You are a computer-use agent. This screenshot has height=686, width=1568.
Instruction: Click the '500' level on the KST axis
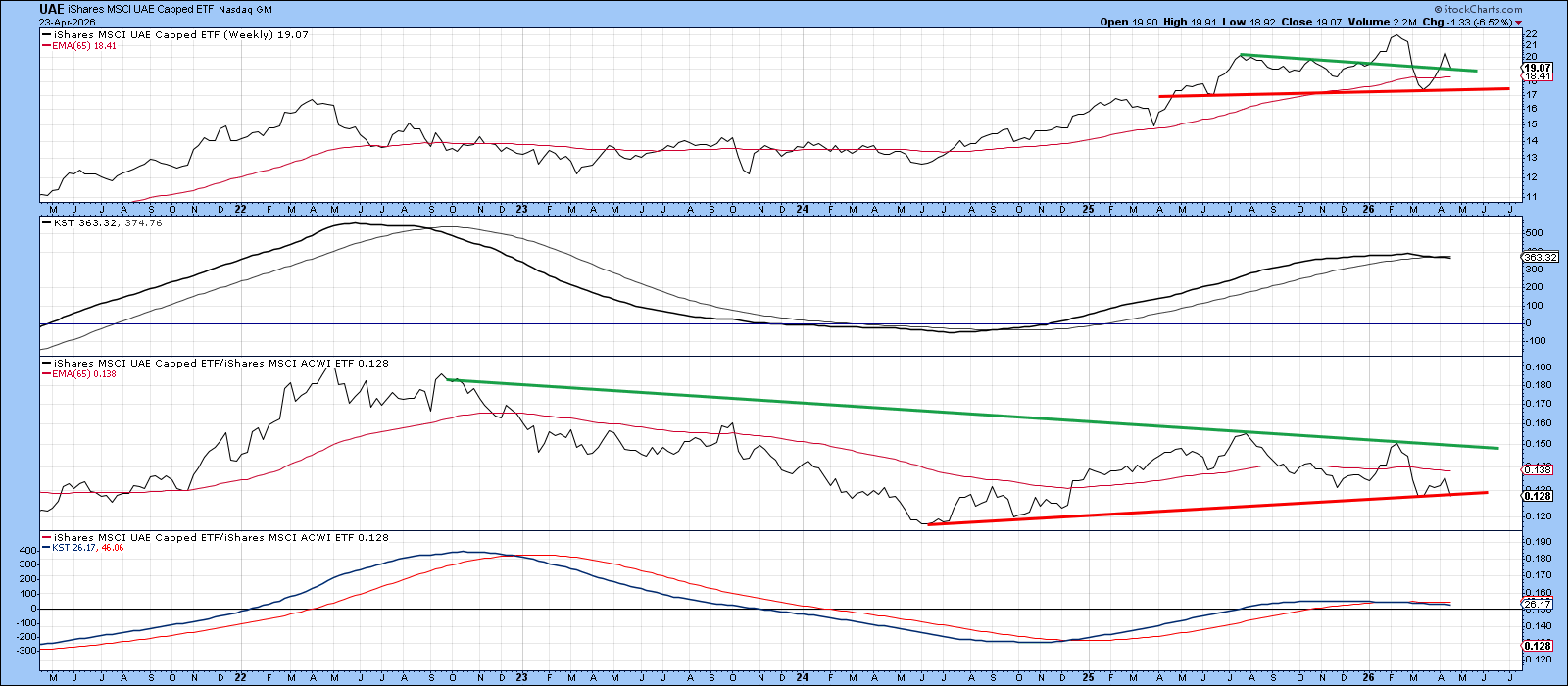point(1535,233)
